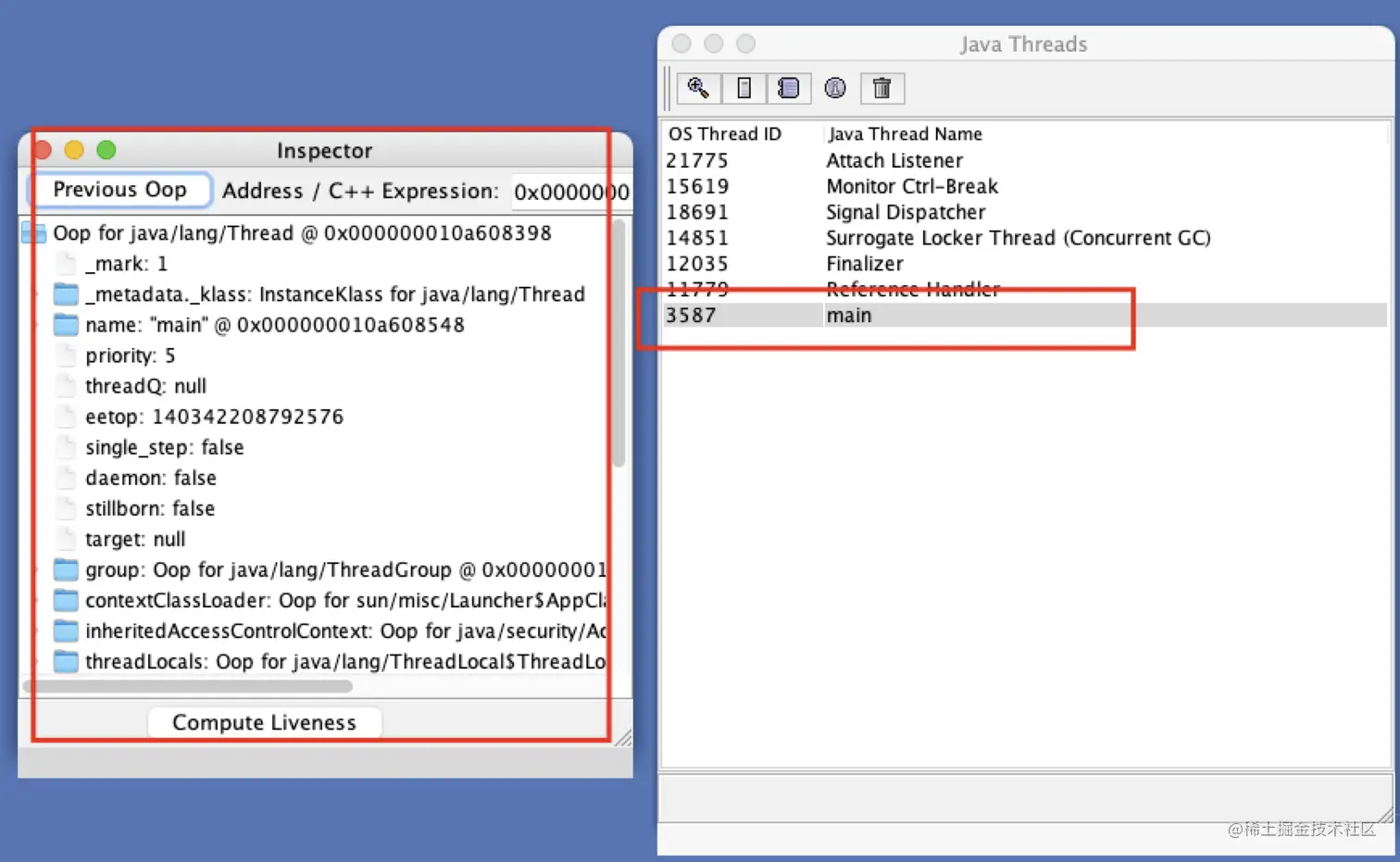Screen dimensions: 1400x862
Task: Click the folder icon beside _metadata._klass
Action: (x=66, y=294)
